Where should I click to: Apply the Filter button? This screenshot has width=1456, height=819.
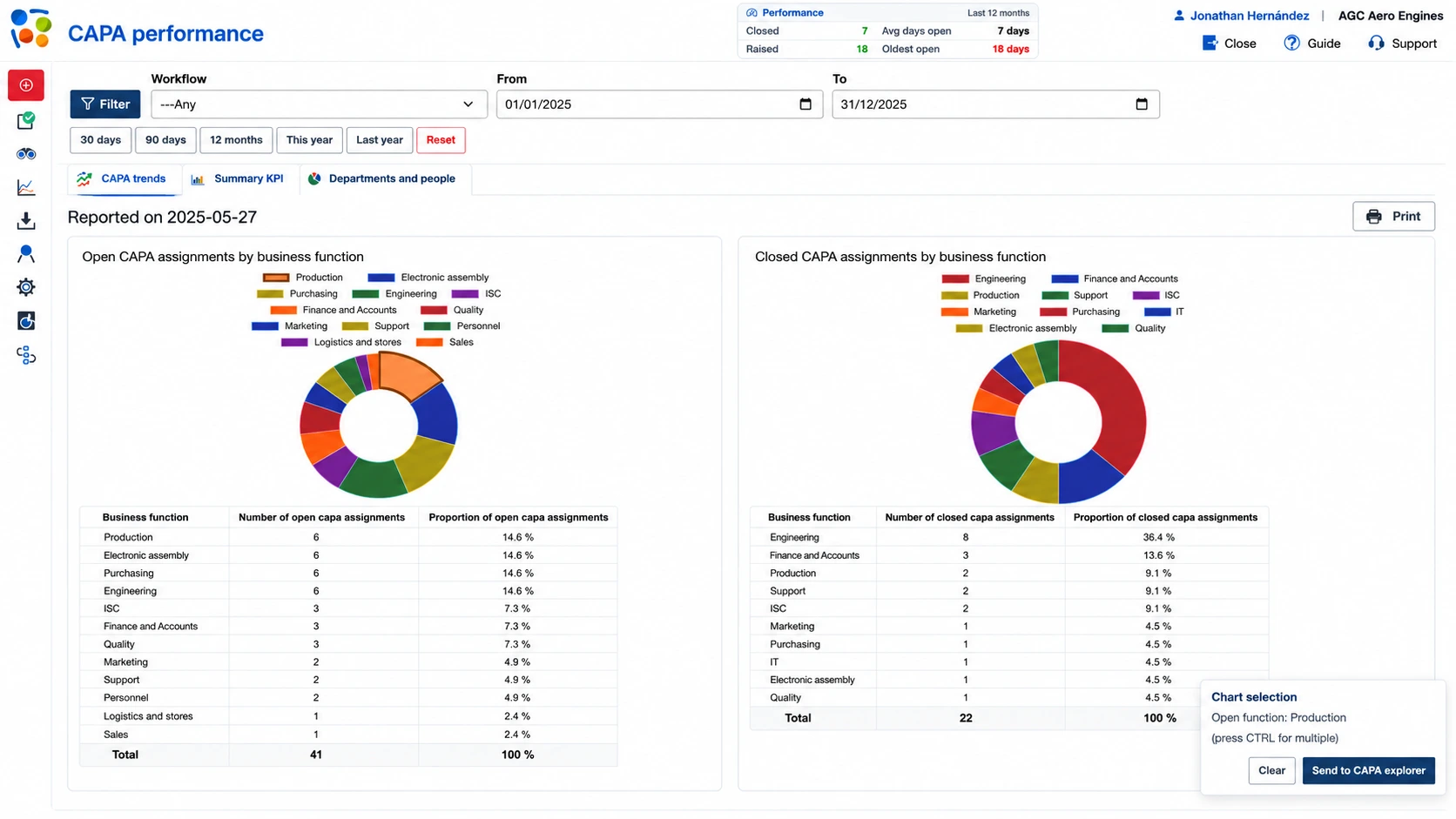click(105, 104)
